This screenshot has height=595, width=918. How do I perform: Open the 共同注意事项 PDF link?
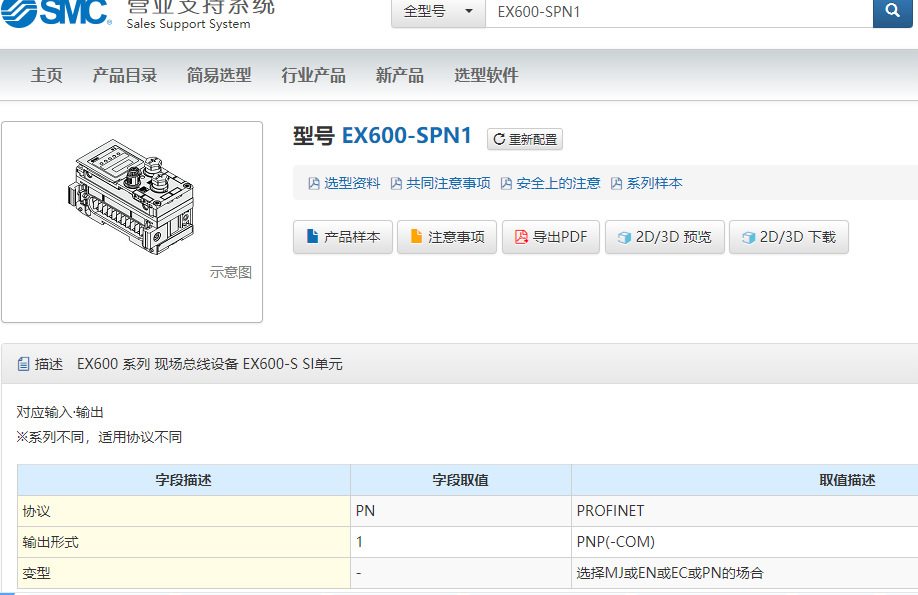[440, 183]
